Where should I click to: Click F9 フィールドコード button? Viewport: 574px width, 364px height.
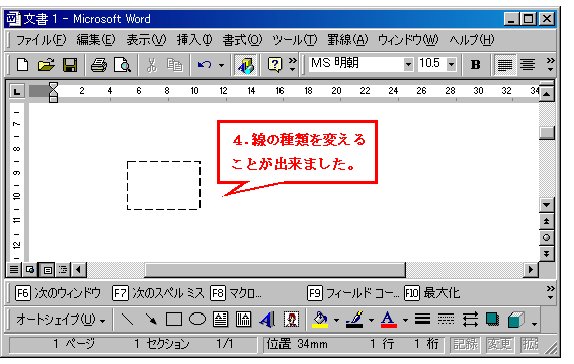(353, 293)
